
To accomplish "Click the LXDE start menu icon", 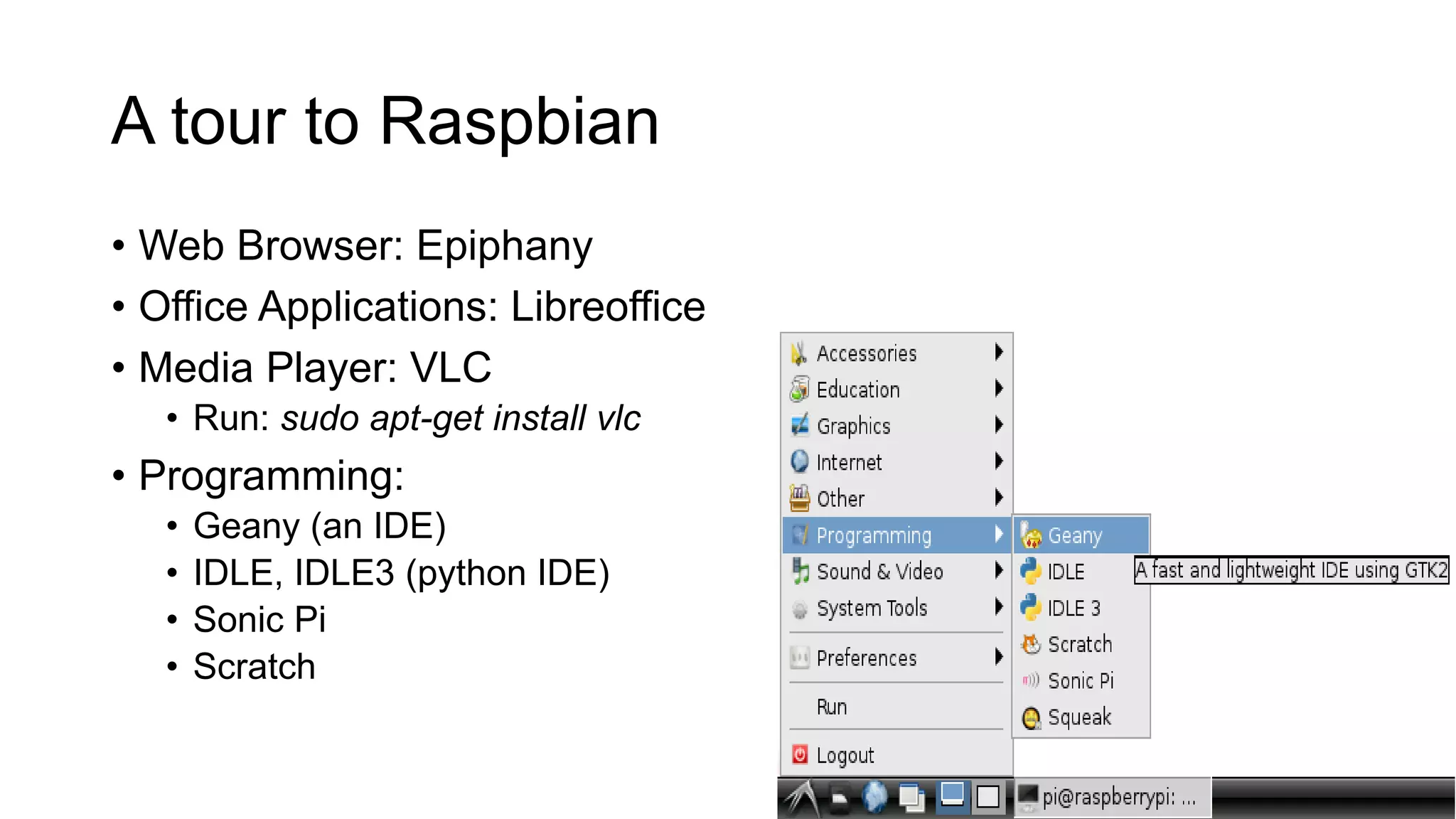I will [802, 798].
